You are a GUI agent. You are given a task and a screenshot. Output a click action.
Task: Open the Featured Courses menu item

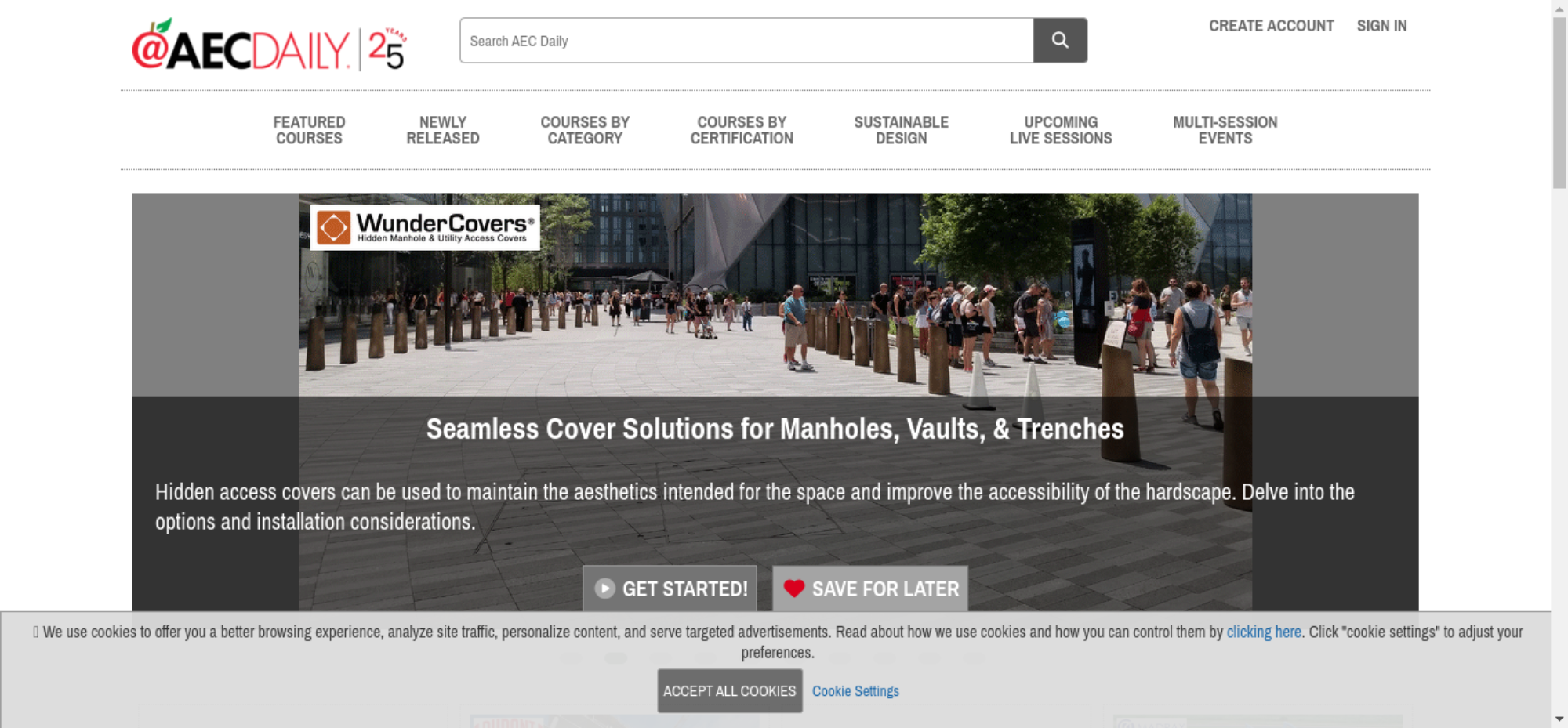(x=309, y=130)
